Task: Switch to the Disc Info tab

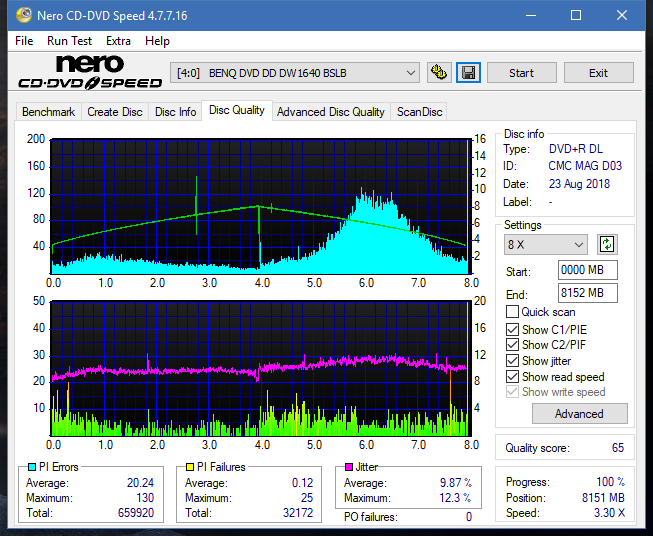Action: [175, 112]
